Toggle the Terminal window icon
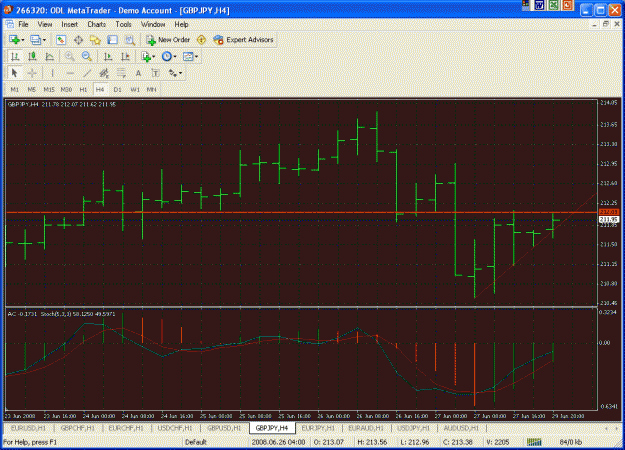Image resolution: width=625 pixels, height=450 pixels. [x=112, y=40]
